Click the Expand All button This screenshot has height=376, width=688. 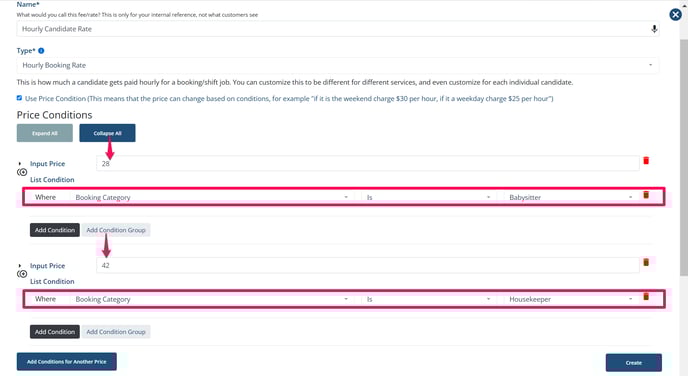click(x=45, y=133)
